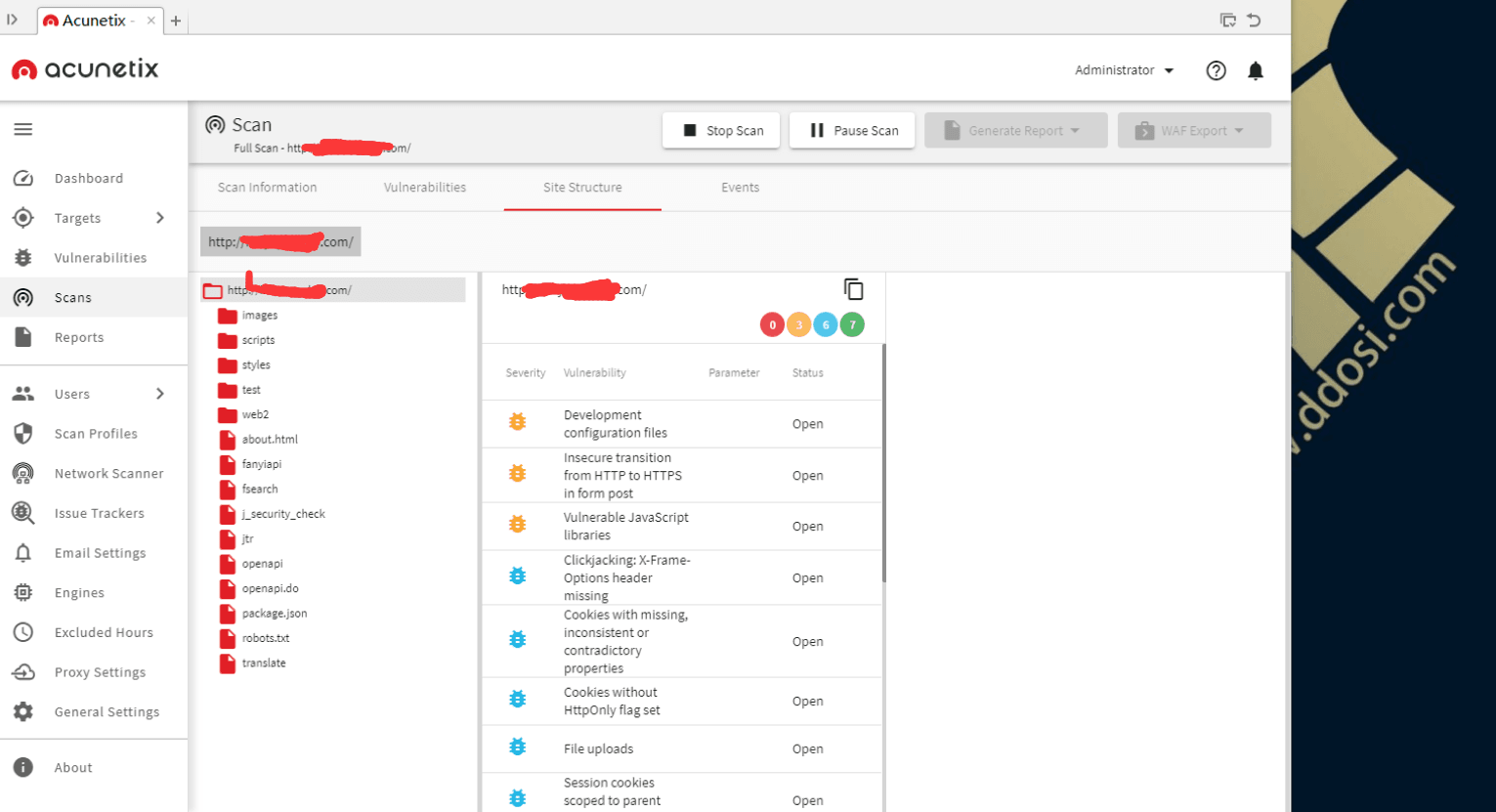Viewport: 1496px width, 812px height.
Task: Open the Network Scanner sidebar link
Action: [109, 473]
